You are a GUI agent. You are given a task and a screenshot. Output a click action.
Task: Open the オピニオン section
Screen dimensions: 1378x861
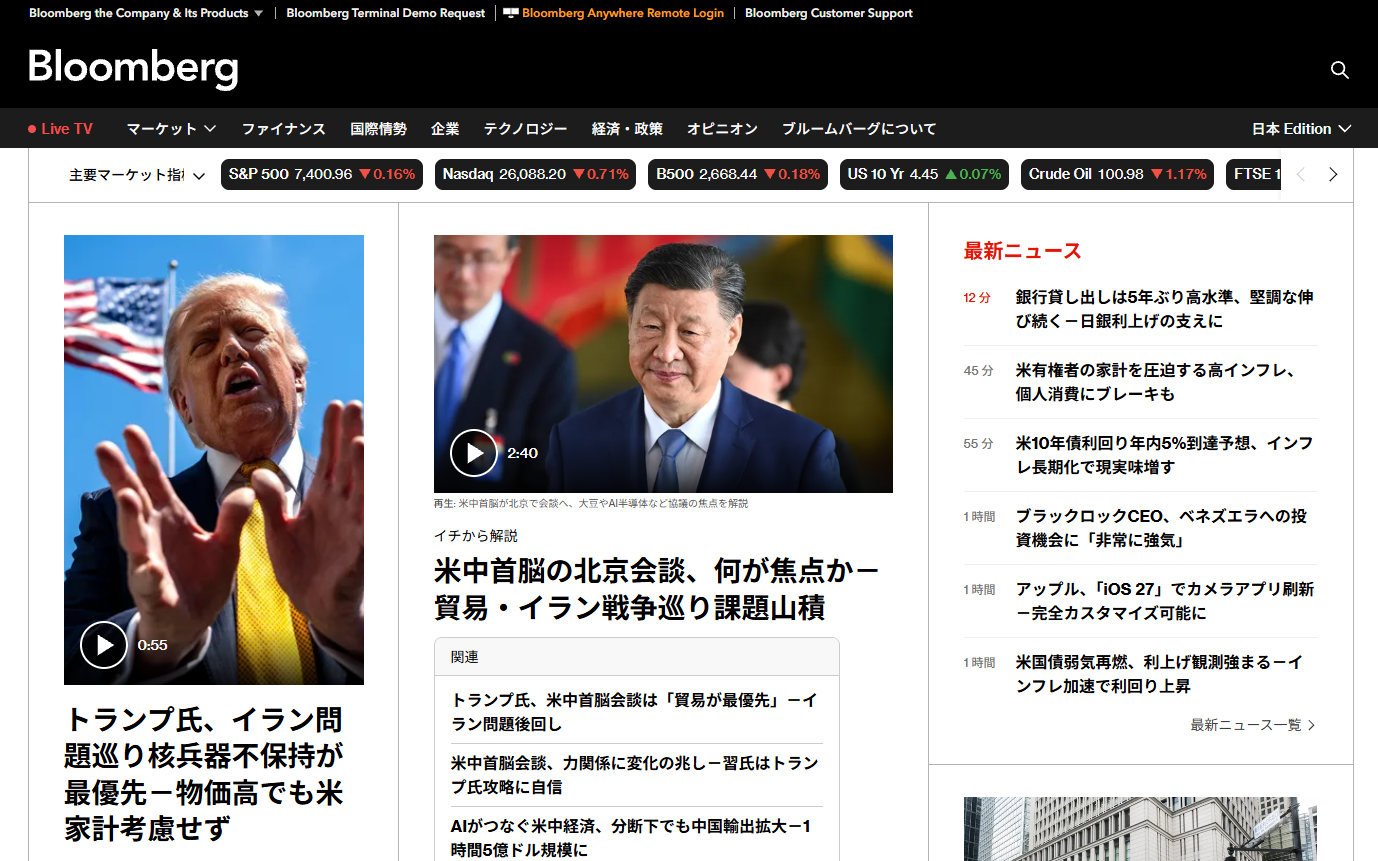(x=722, y=129)
